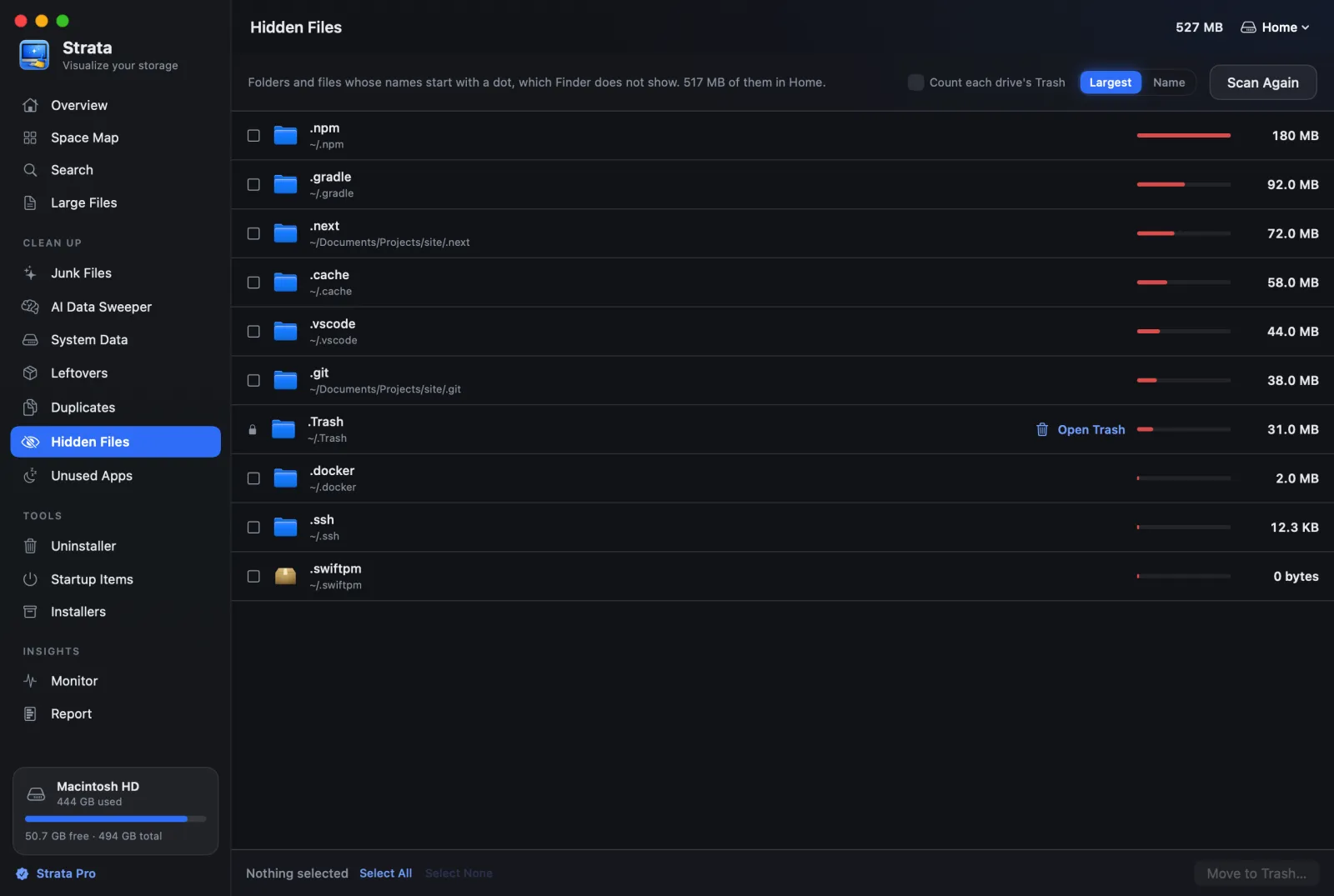The height and width of the screenshot is (896, 1334).
Task: Open the Home location dropdown
Action: 1275,28
